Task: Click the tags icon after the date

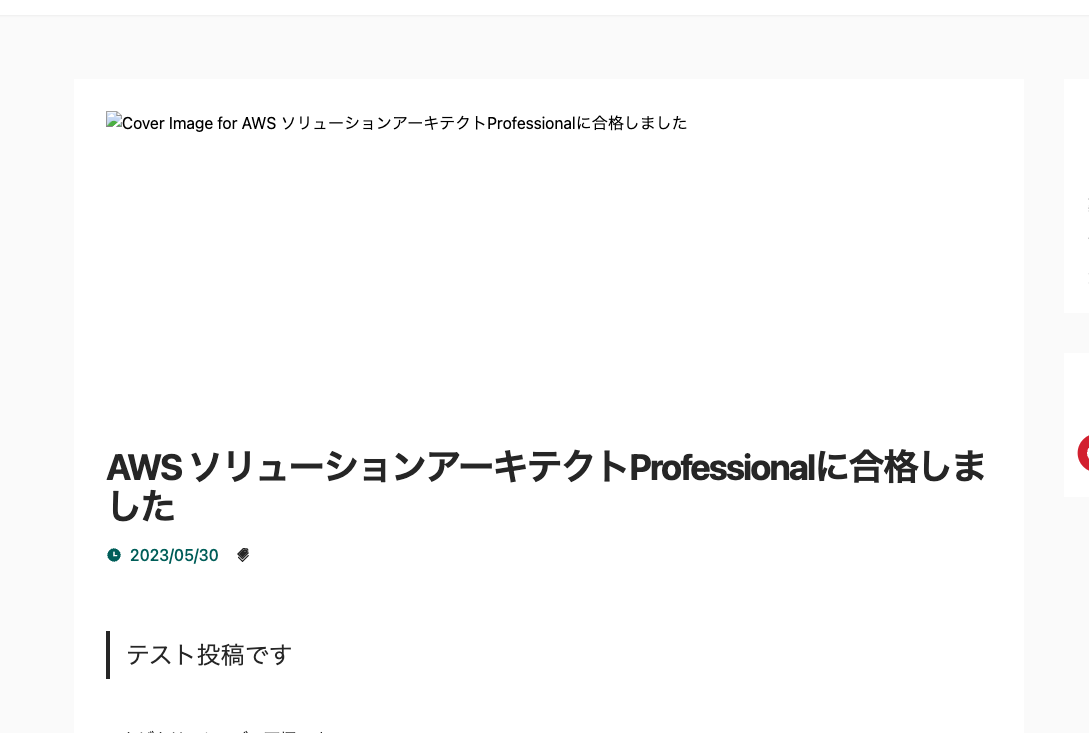Action: 243,555
